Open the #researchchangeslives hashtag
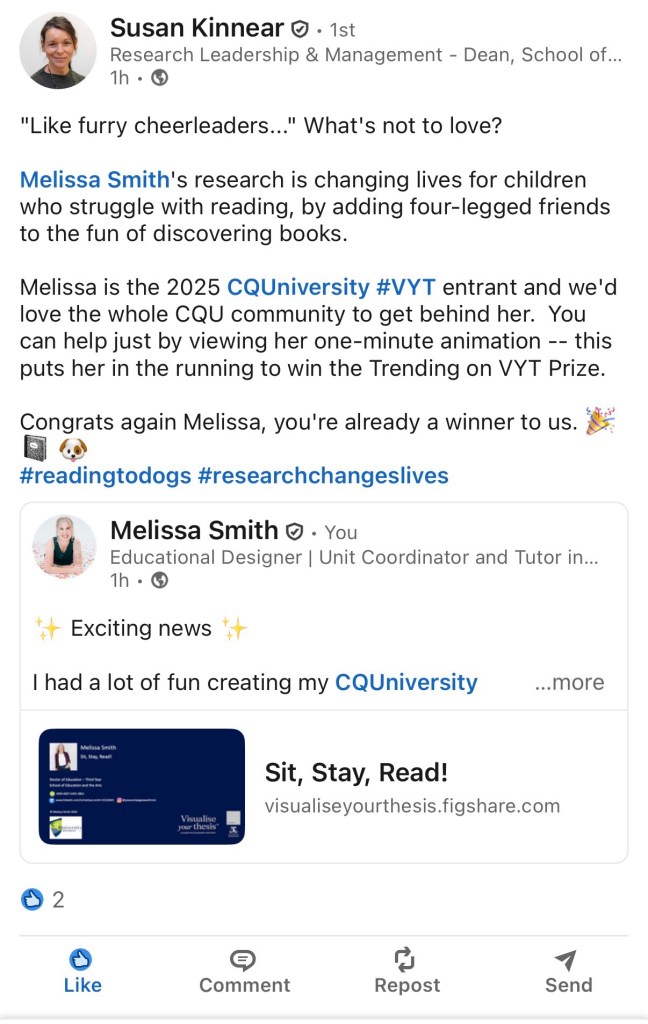The height and width of the screenshot is (1024, 648). tap(323, 475)
